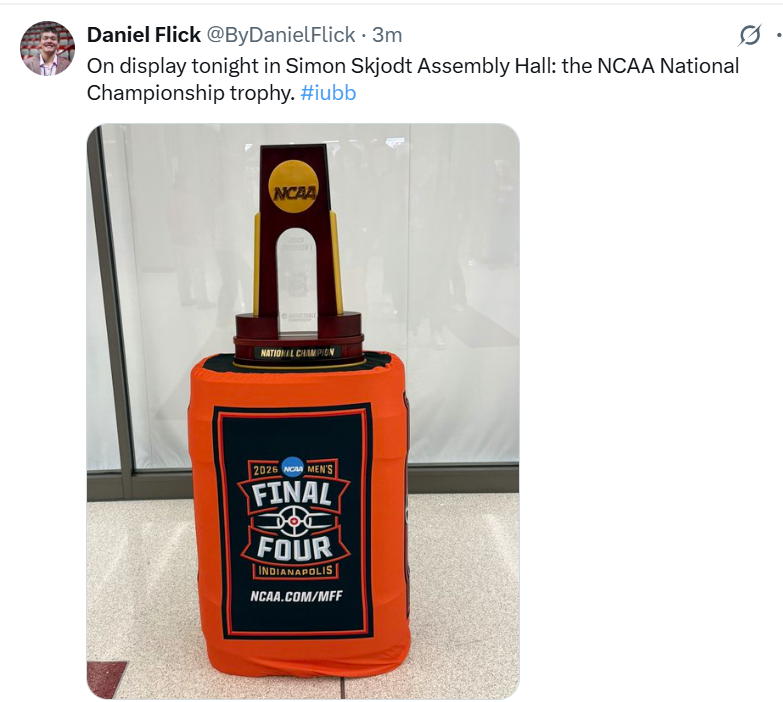
Task: Open the post's more options menu
Action: coord(778,36)
